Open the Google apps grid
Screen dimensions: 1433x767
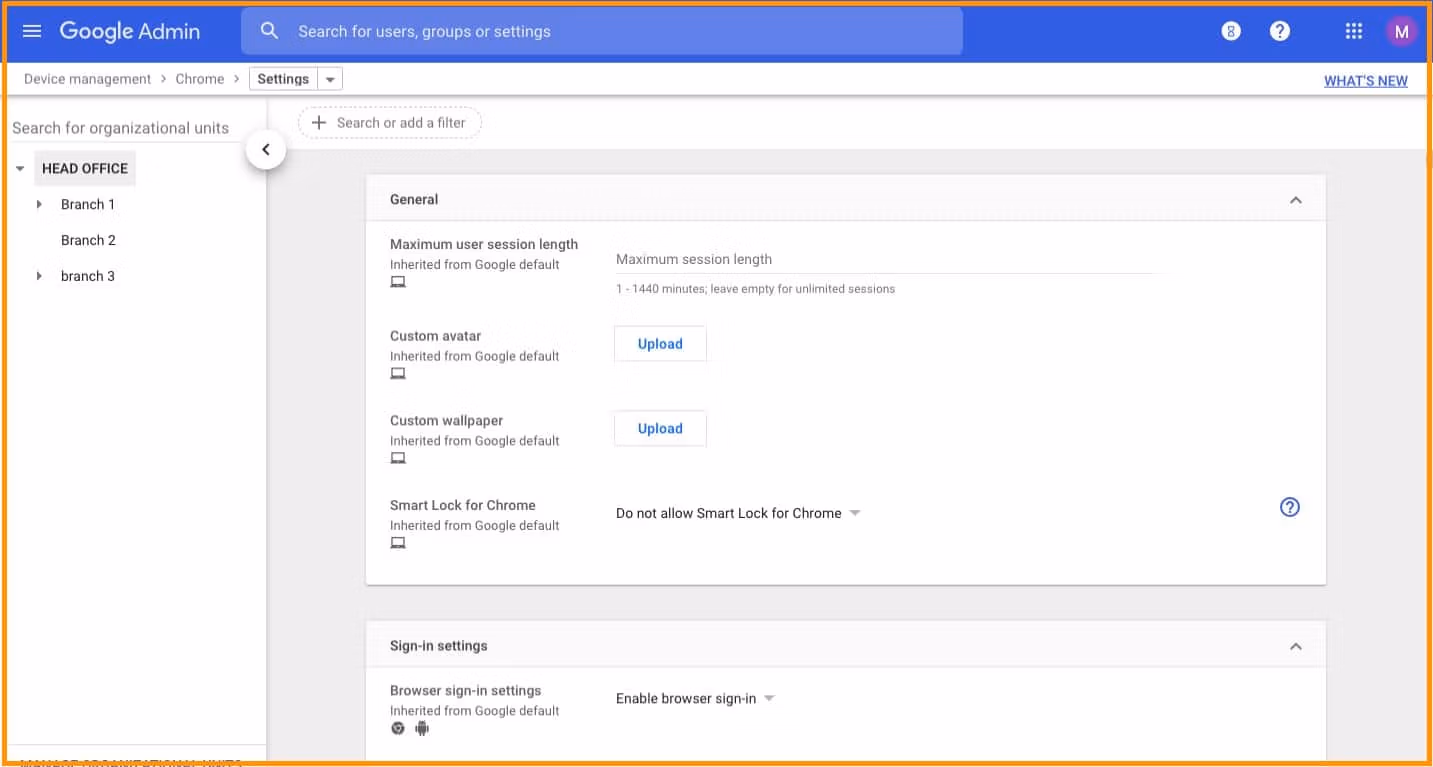(1354, 31)
